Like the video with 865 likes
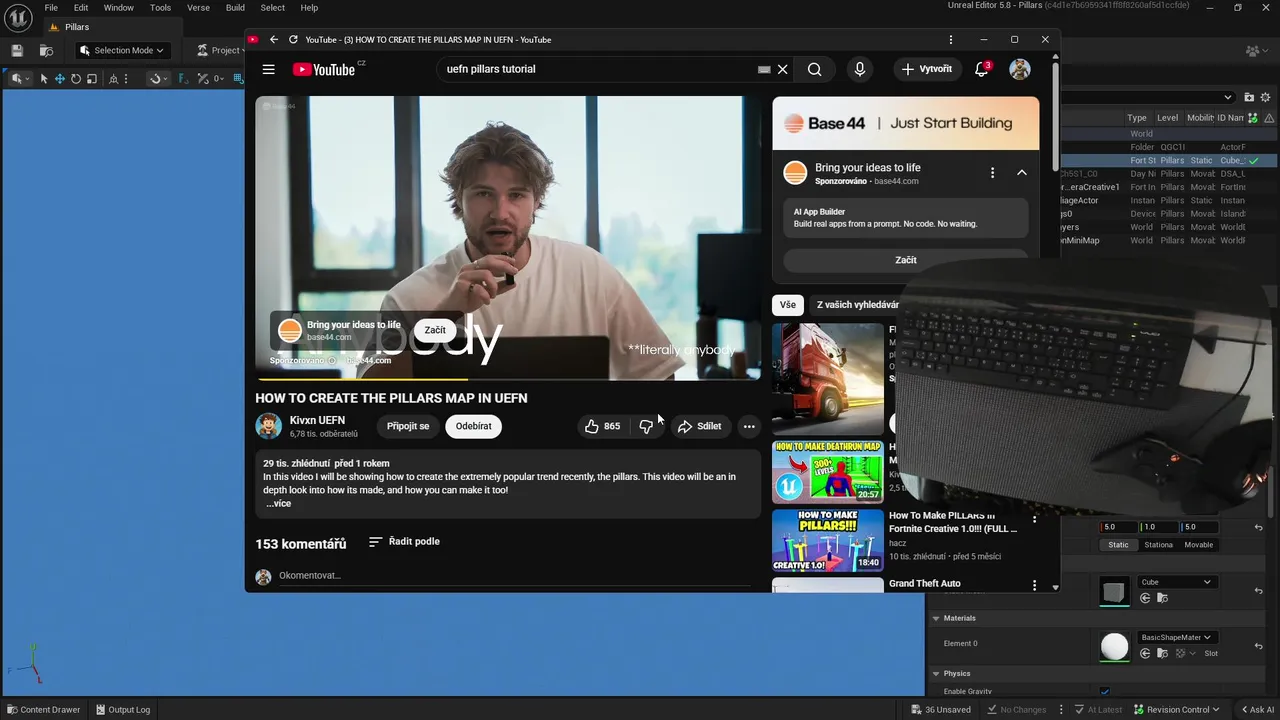 coord(603,426)
